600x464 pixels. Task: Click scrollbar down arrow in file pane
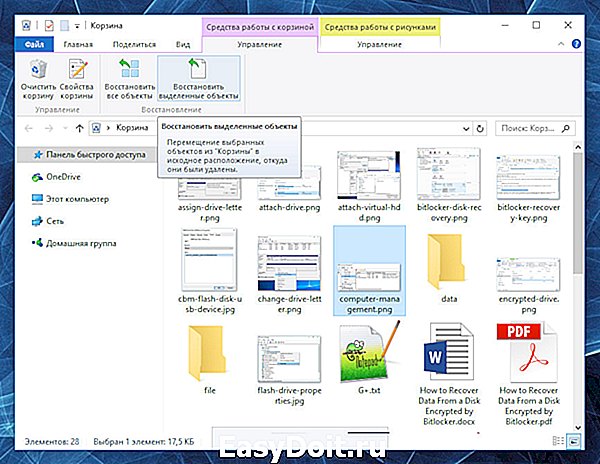[x=578, y=428]
